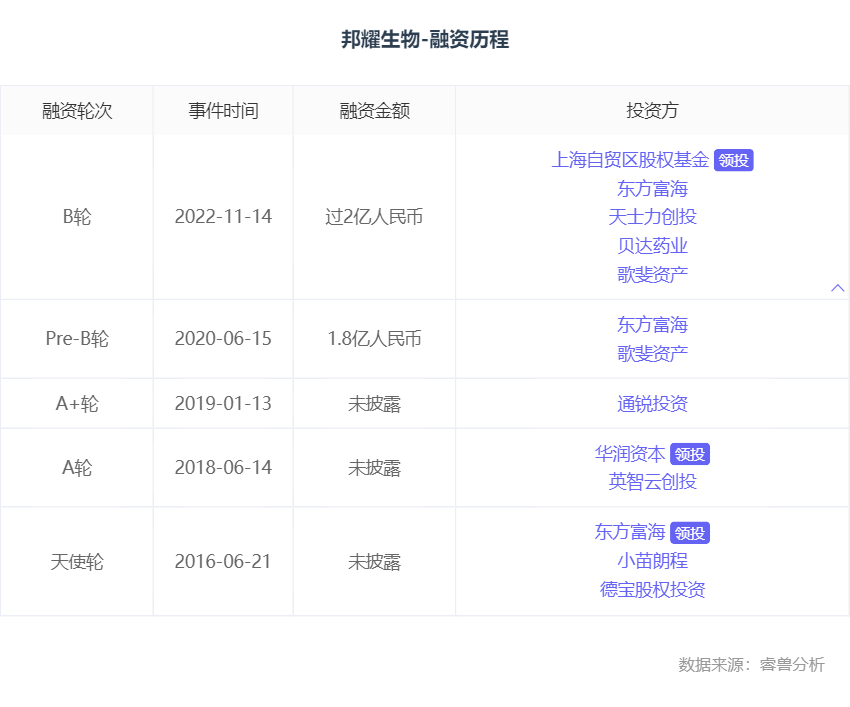Click 未披露 in the 天使轮 row
The image size is (850, 707).
click(375, 562)
